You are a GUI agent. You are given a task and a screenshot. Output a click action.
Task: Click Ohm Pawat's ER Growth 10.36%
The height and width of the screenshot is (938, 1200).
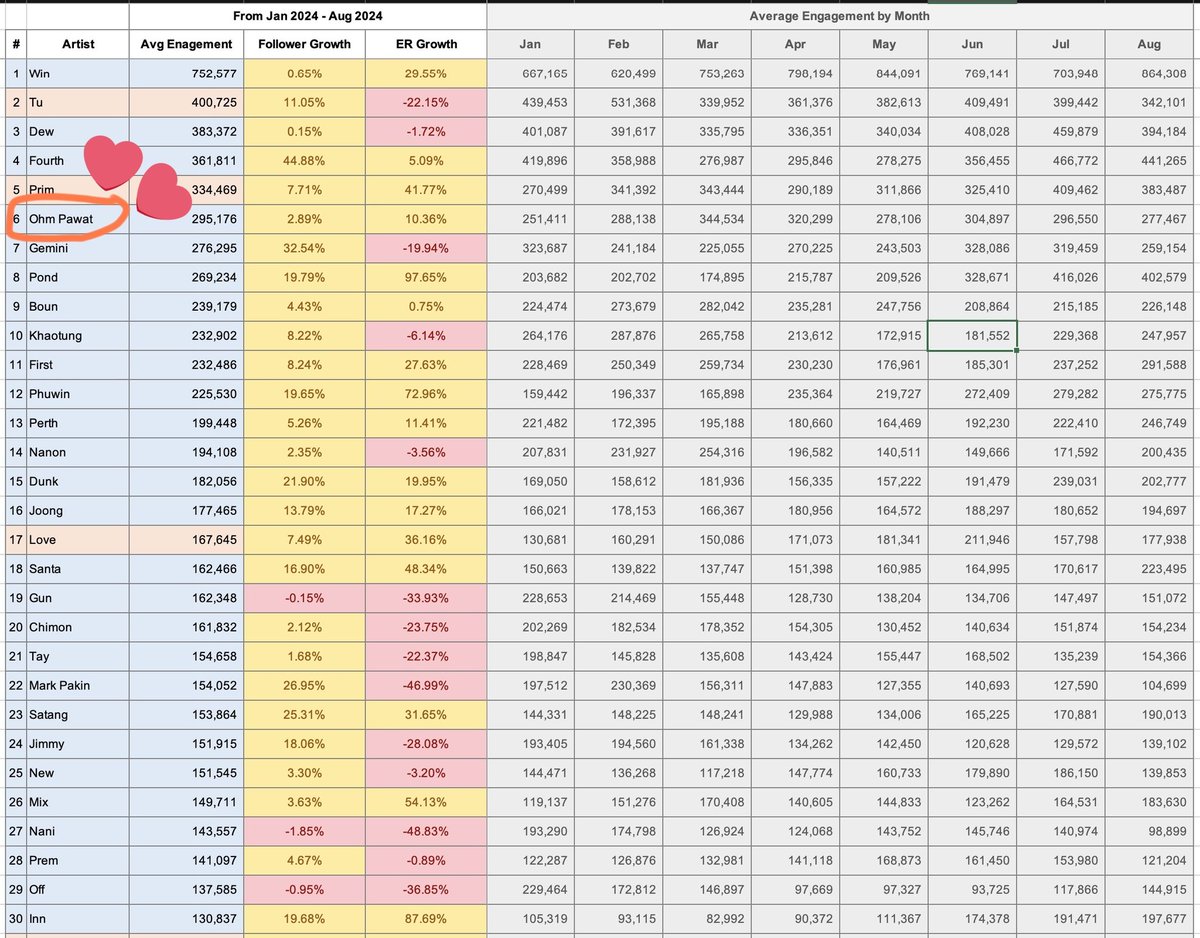(x=425, y=218)
